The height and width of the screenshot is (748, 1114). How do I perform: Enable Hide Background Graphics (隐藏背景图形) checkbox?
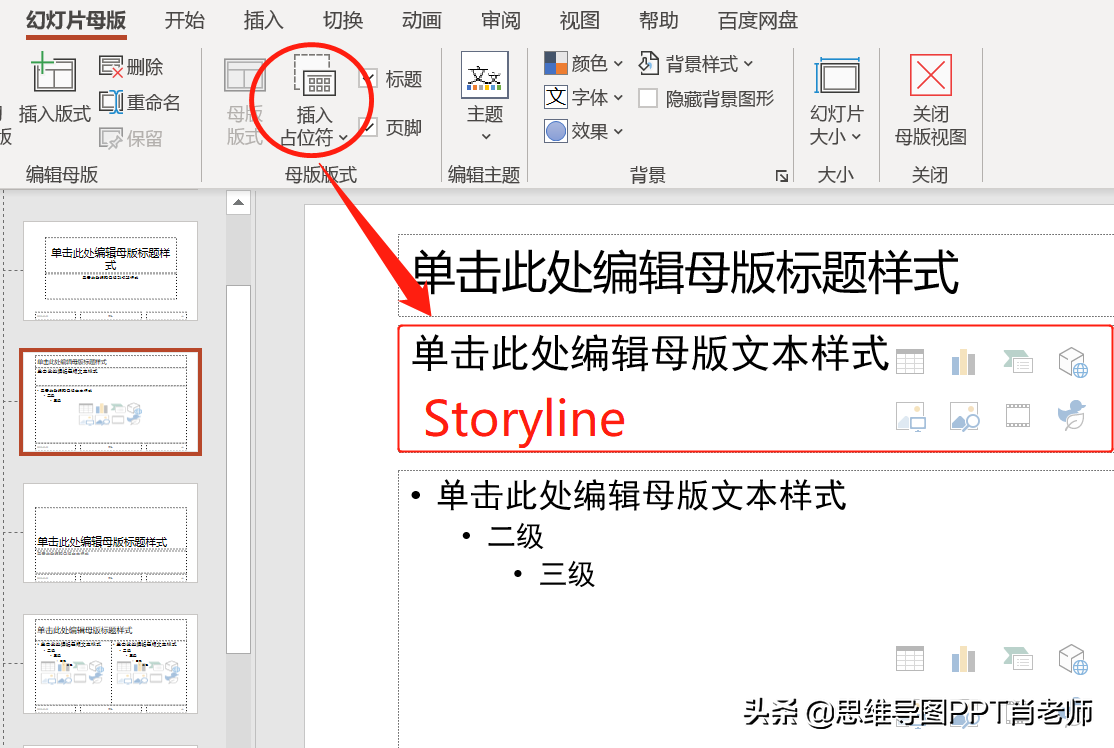point(647,98)
